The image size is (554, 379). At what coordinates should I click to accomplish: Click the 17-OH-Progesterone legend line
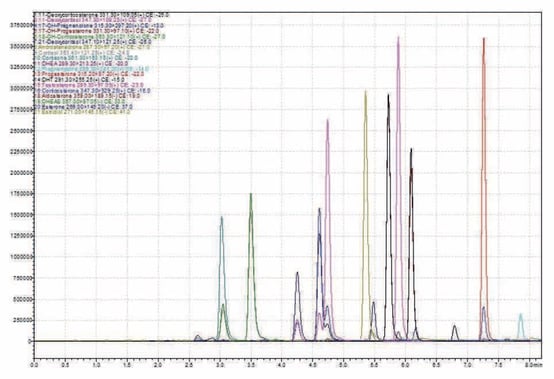coord(96,31)
